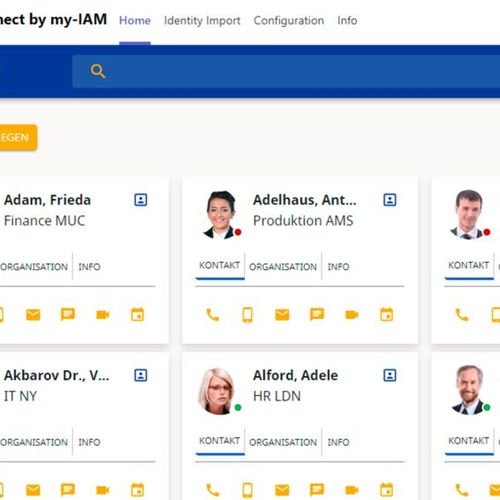The image size is (500, 500).
Task: Open contact card icon for Adam, Frieda
Action: coord(141,200)
